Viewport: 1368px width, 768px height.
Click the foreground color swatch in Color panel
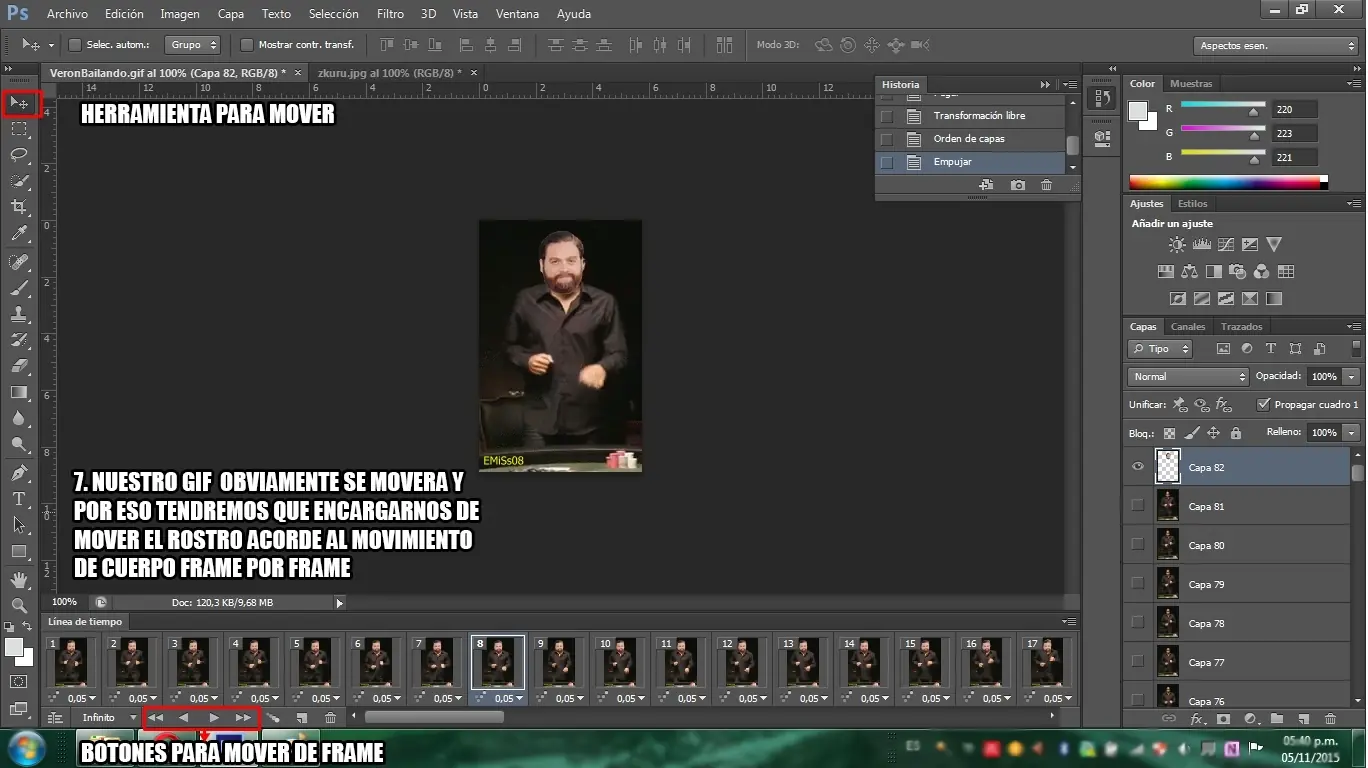(x=1138, y=111)
